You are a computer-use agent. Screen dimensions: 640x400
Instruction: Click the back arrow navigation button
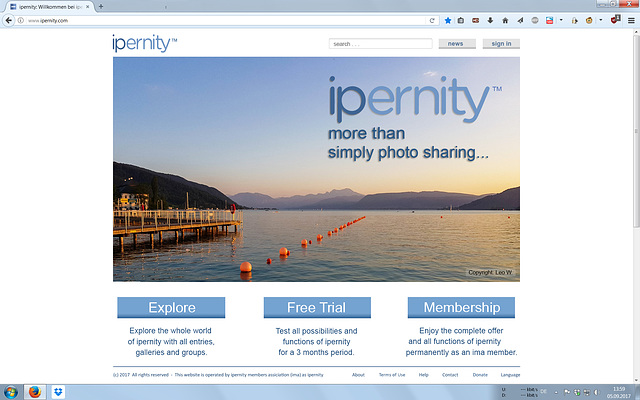click(x=9, y=20)
